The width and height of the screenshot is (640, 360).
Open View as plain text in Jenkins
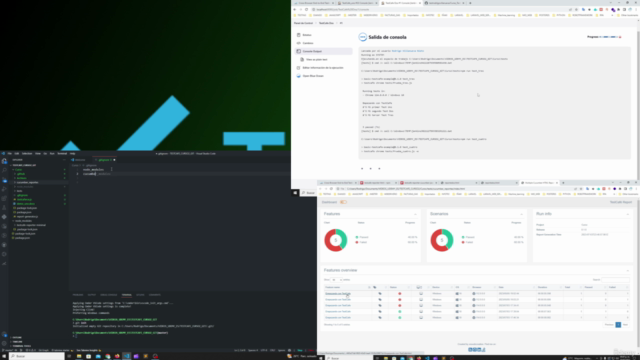(316, 60)
